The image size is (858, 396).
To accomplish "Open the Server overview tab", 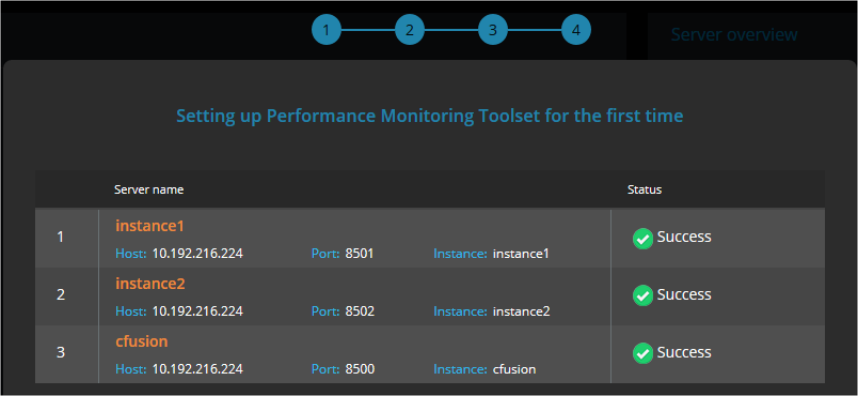I will (734, 34).
